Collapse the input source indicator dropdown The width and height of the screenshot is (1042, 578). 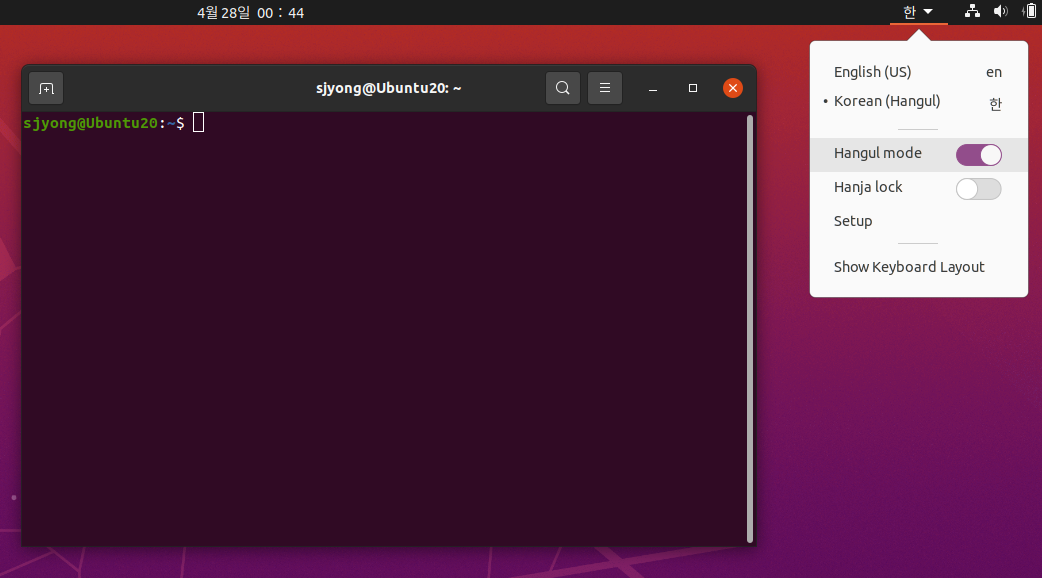(x=918, y=12)
